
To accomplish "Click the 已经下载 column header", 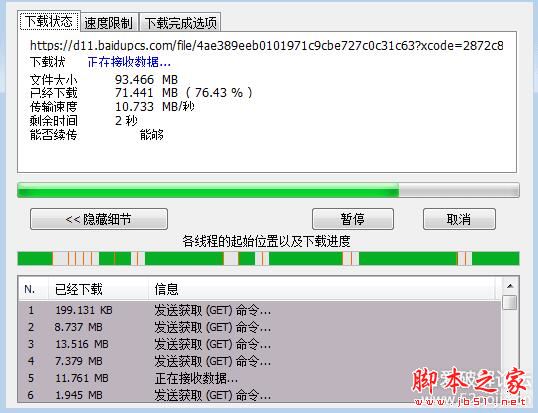I will (98, 289).
